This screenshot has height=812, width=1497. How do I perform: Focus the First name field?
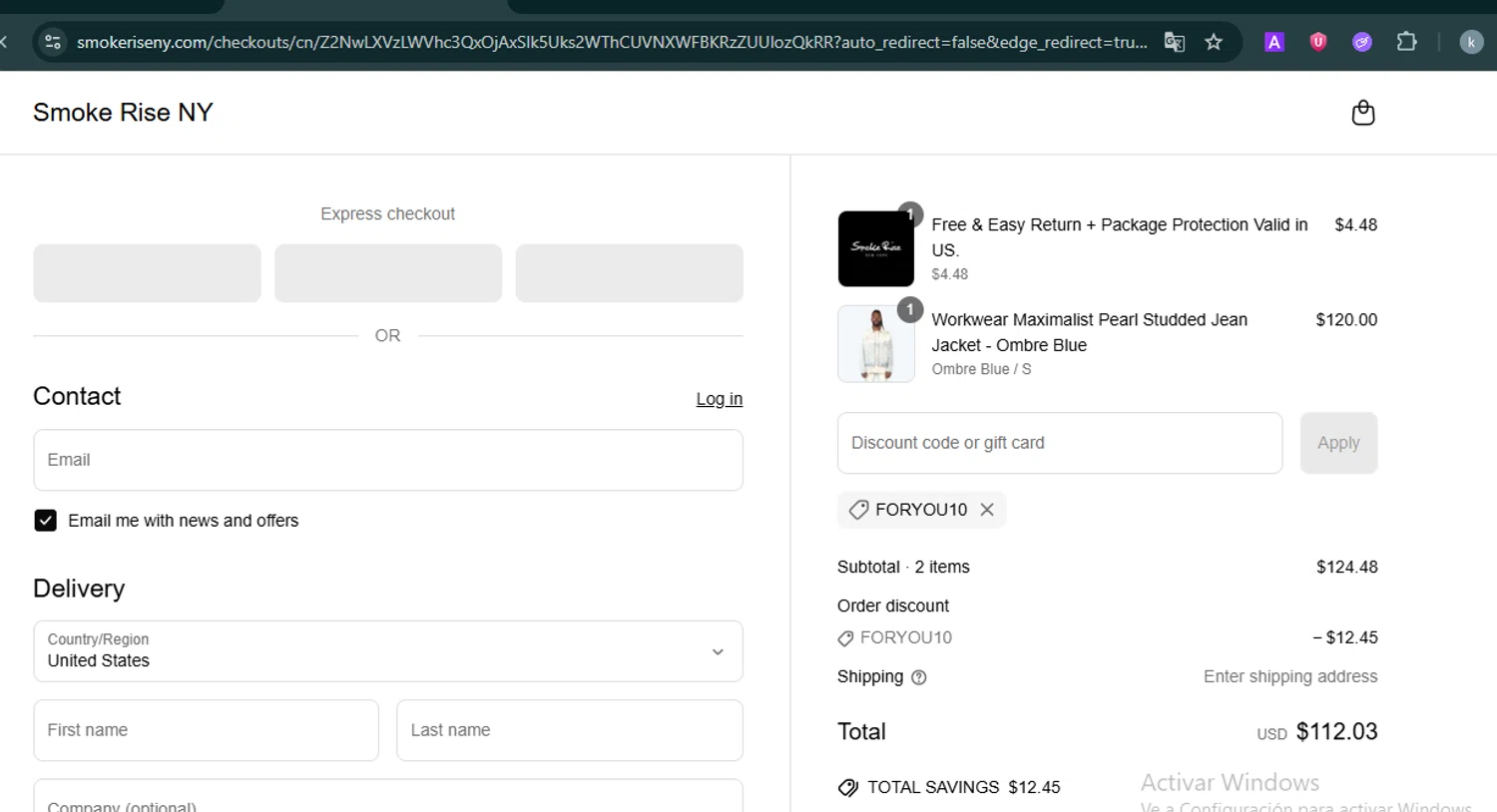pos(207,730)
